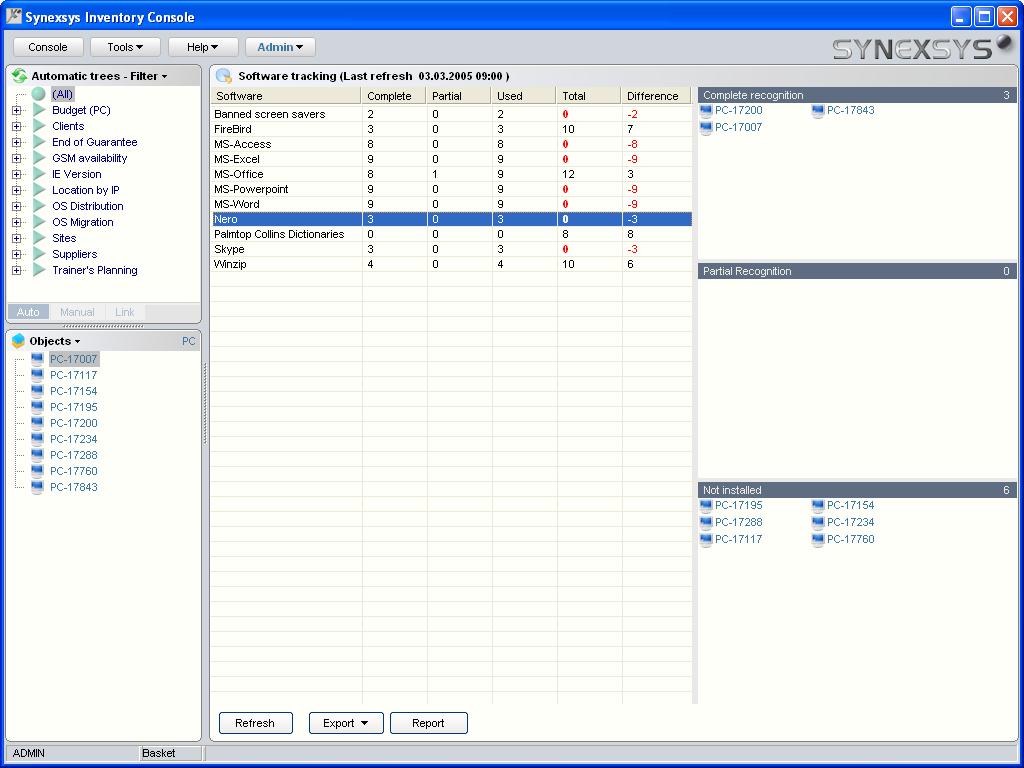Switch to the Auto tab
1024x768 pixels.
point(28,312)
